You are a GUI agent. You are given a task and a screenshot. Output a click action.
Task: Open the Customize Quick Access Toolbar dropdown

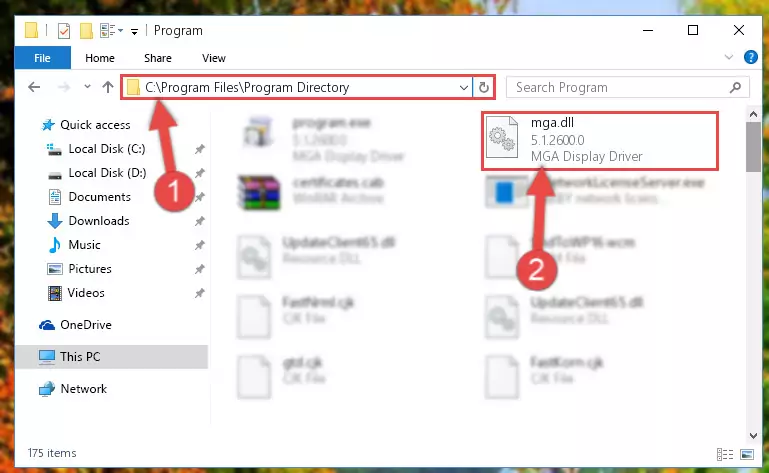click(x=134, y=32)
